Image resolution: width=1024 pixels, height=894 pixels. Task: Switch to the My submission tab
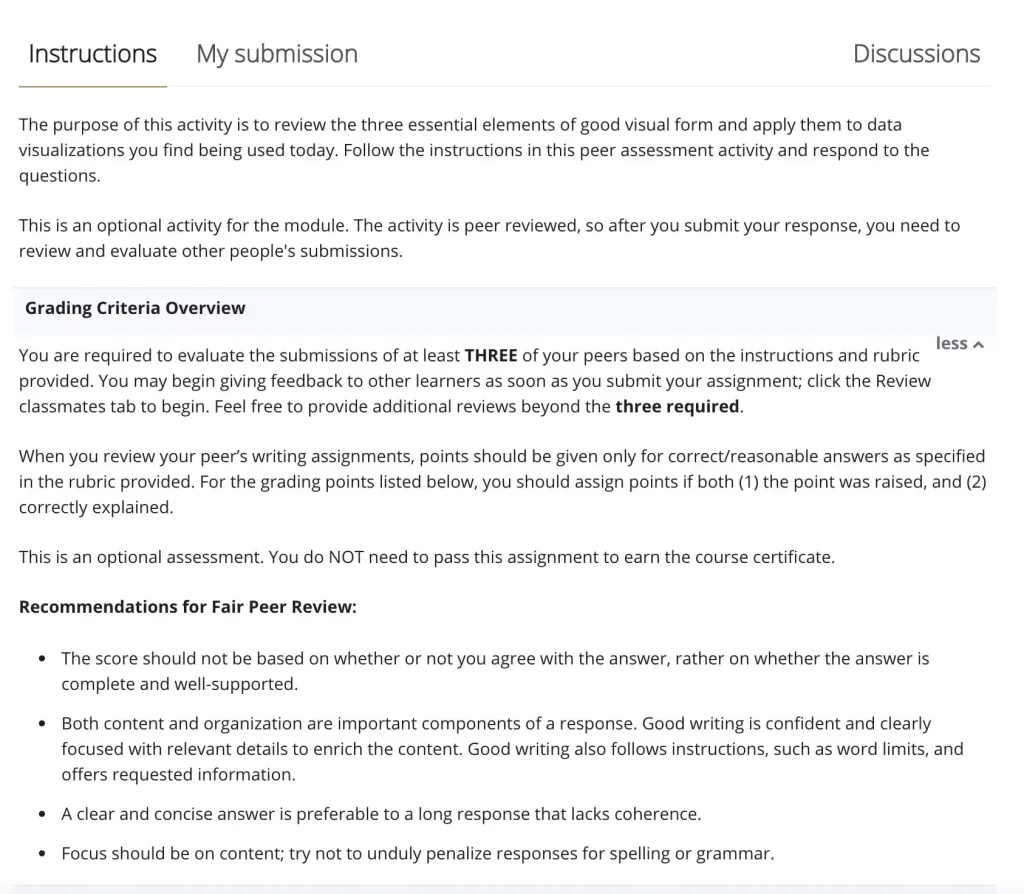(277, 54)
